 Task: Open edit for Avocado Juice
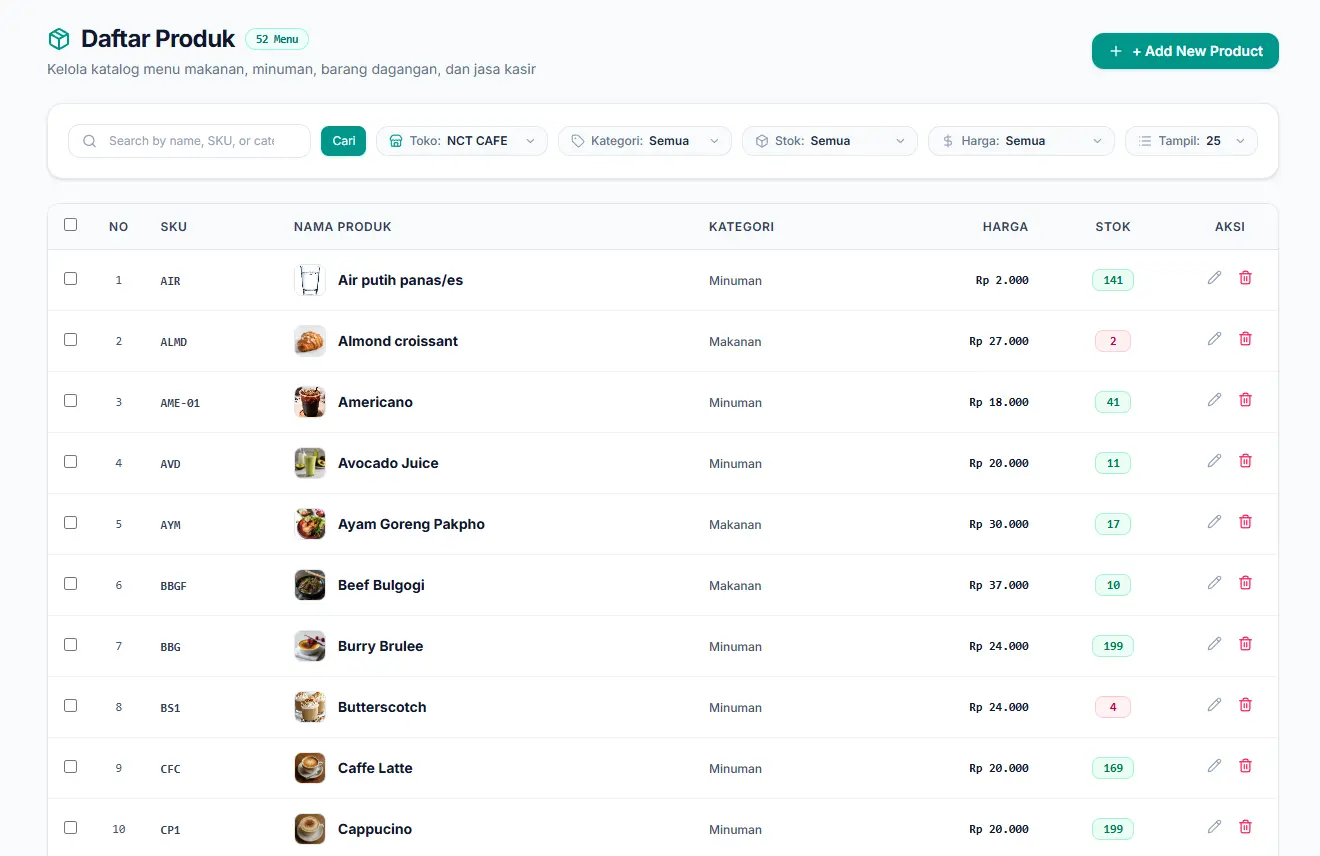[x=1214, y=461]
